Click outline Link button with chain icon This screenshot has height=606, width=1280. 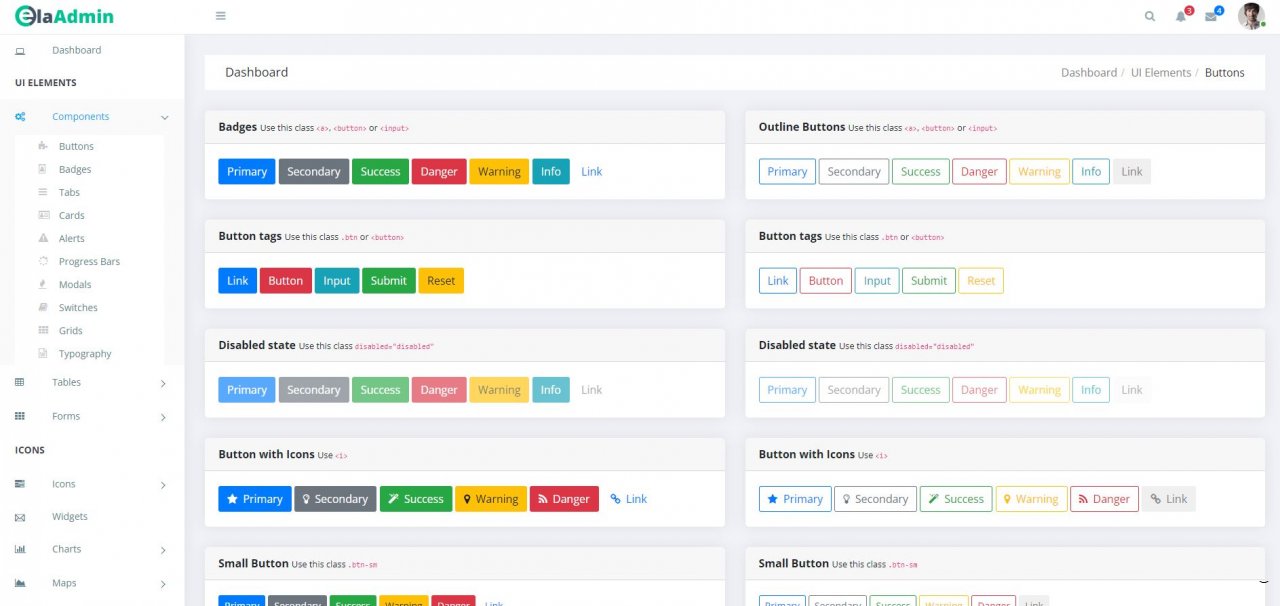[x=1169, y=498]
